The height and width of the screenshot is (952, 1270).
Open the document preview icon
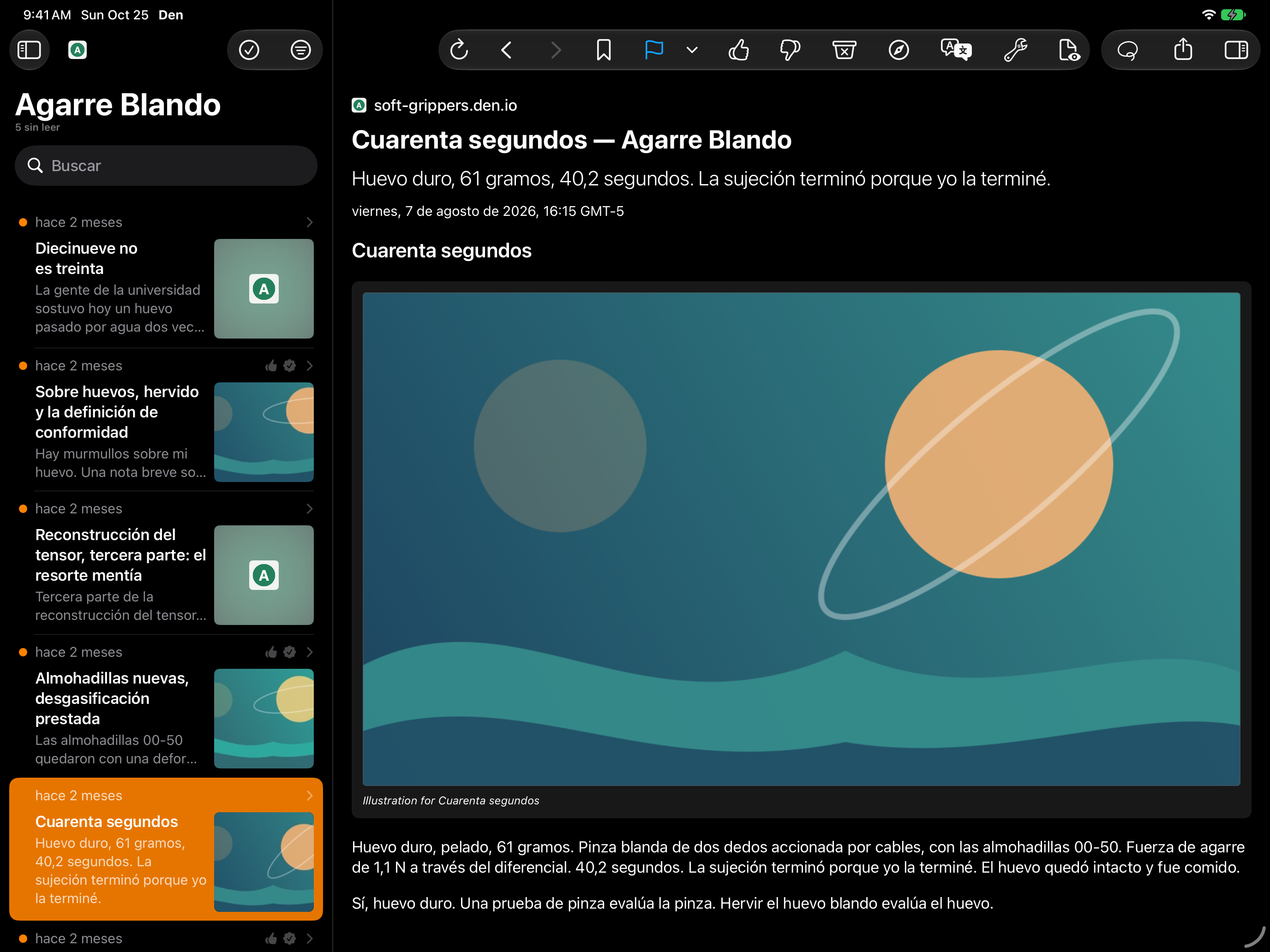[1069, 50]
